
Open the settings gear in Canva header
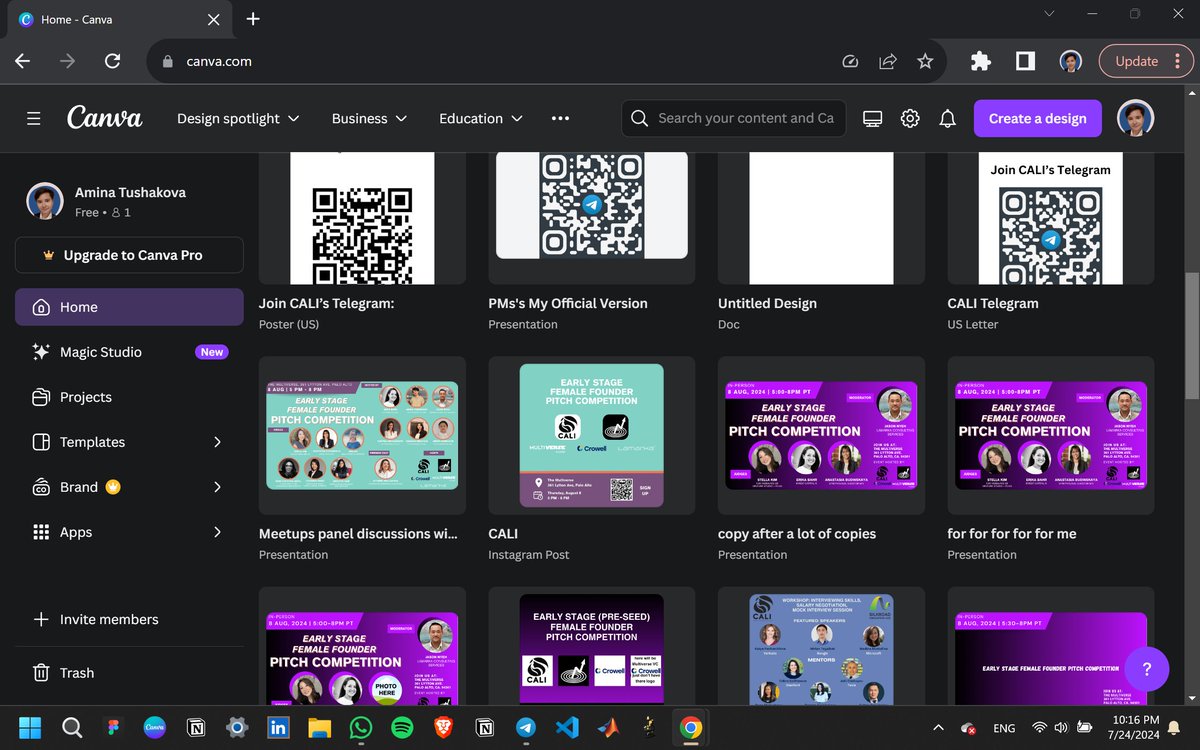pos(910,118)
